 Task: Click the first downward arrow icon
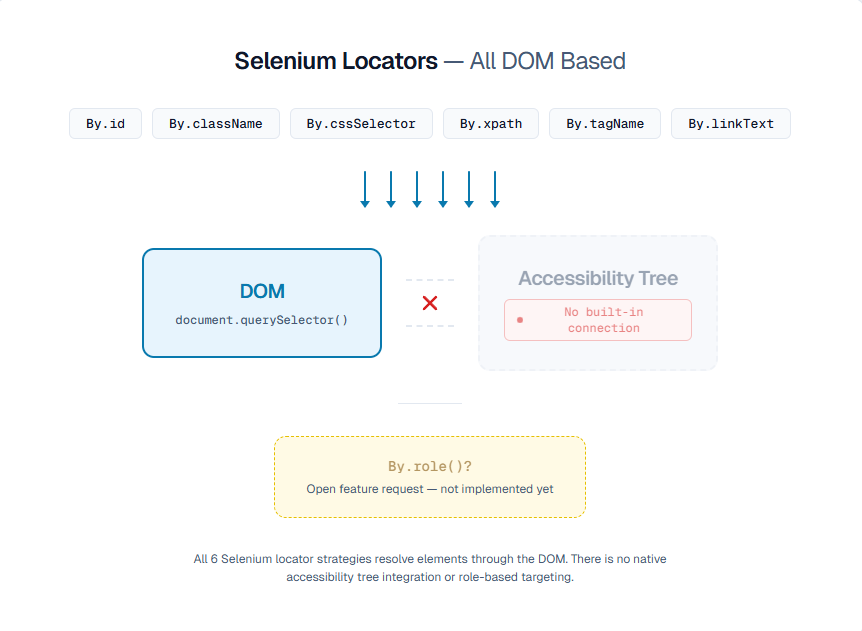[365, 189]
